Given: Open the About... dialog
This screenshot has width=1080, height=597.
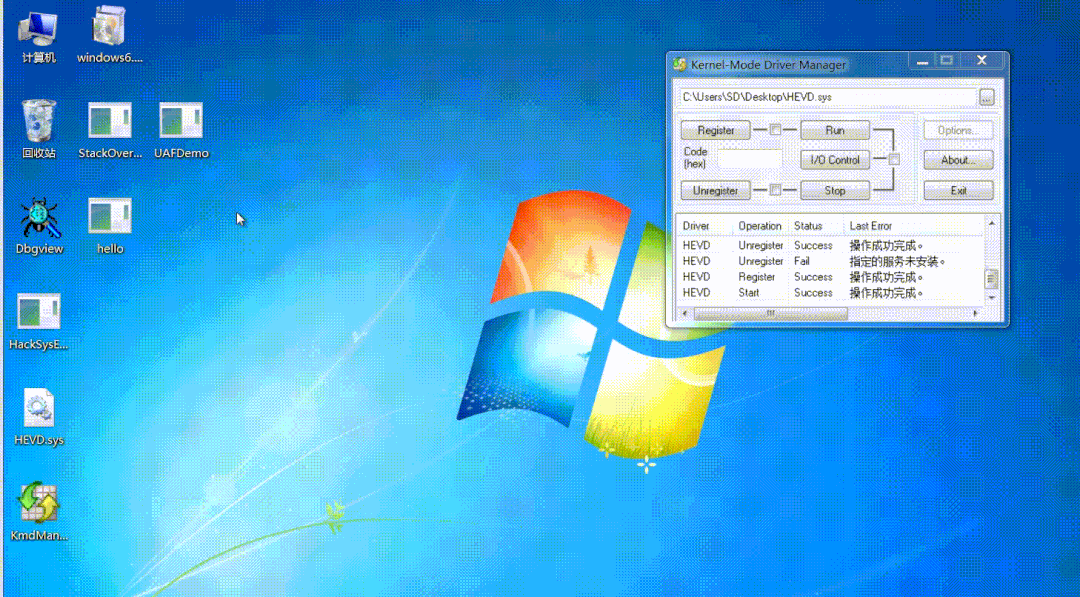Looking at the screenshot, I should [x=958, y=160].
